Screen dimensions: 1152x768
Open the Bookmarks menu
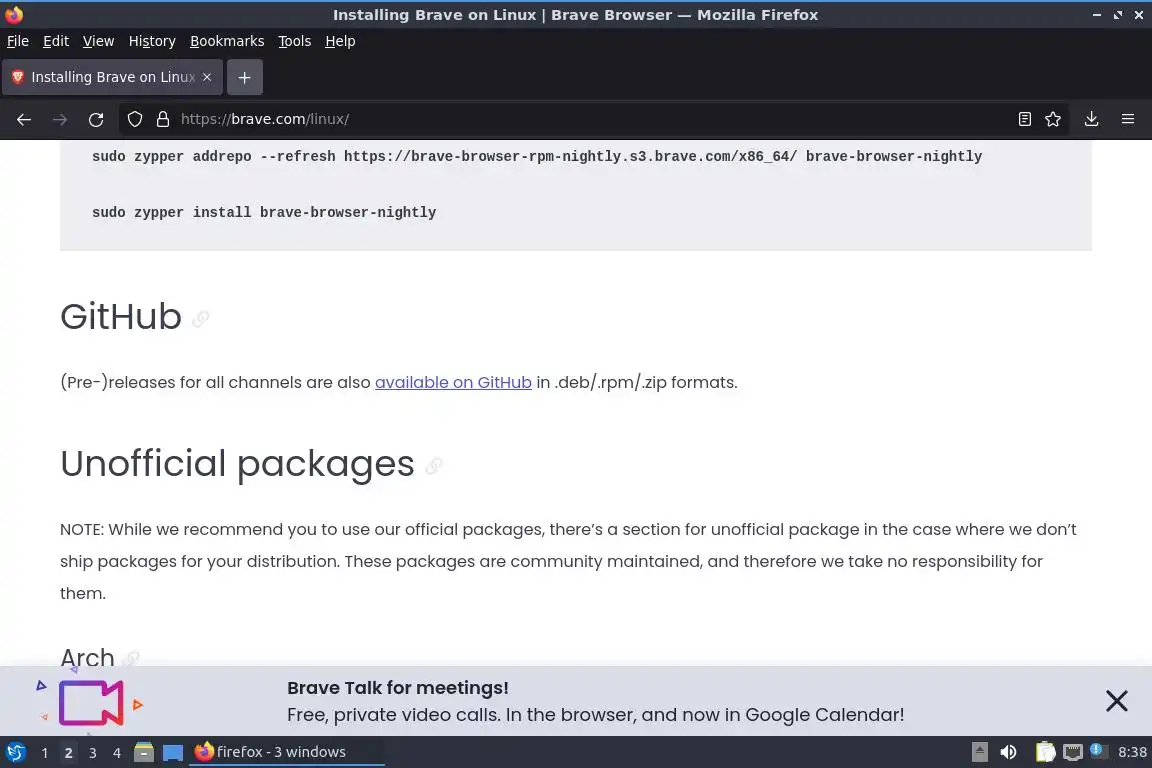pos(227,41)
